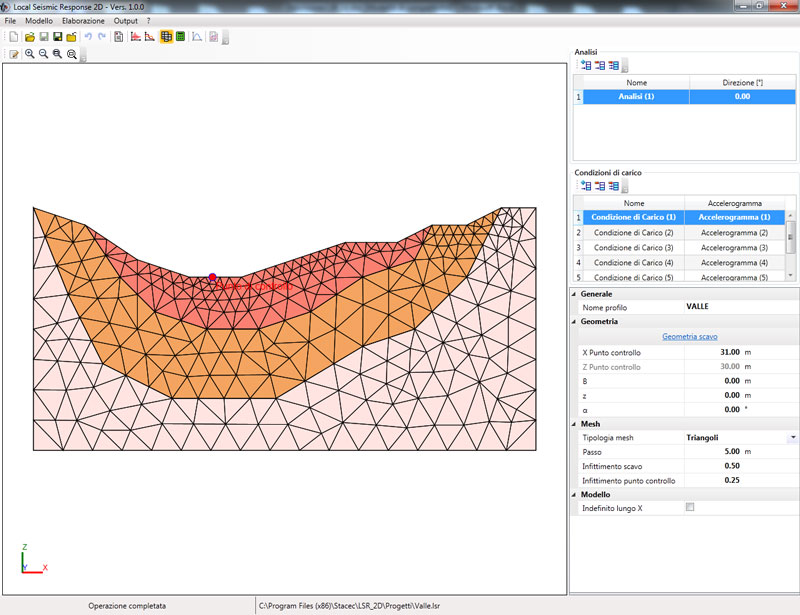Edit the B value field
The image size is (800, 615).
point(739,381)
